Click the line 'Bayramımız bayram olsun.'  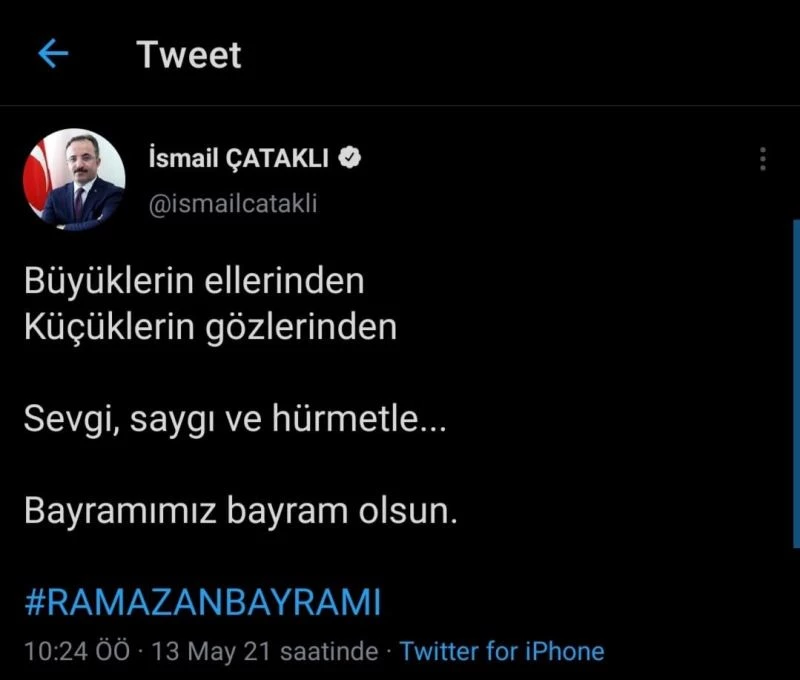[241, 511]
